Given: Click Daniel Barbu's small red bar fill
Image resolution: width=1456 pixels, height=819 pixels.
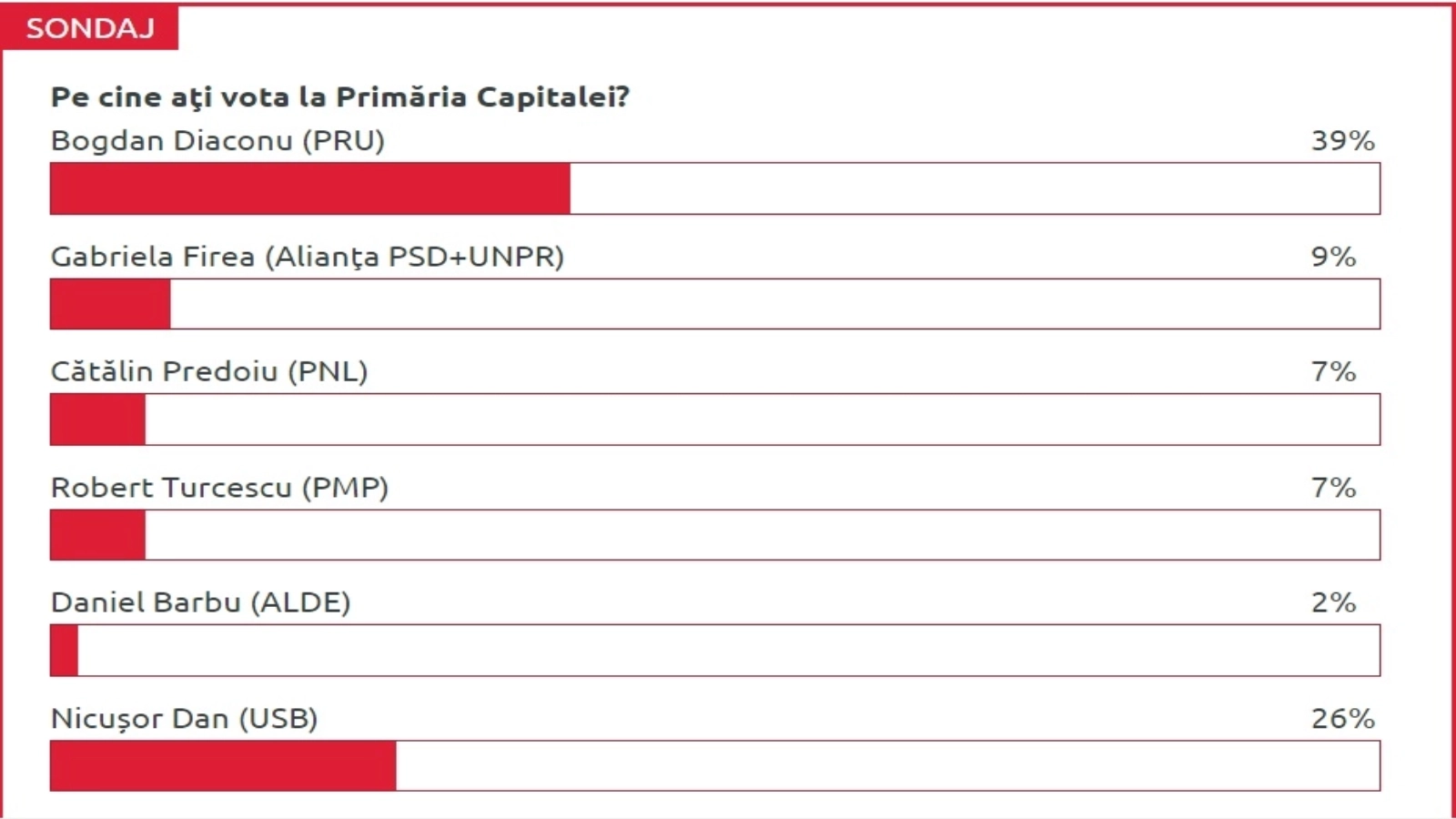Looking at the screenshot, I should pyautogui.click(x=64, y=651).
